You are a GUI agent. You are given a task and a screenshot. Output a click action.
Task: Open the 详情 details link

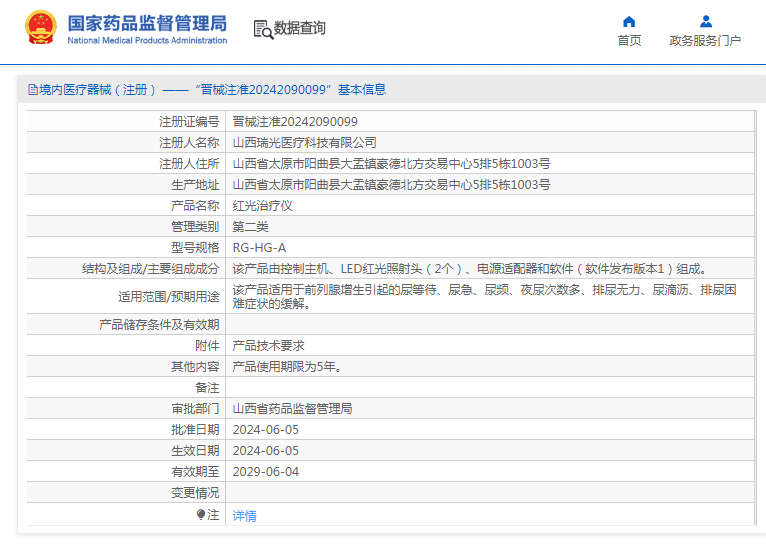click(244, 516)
